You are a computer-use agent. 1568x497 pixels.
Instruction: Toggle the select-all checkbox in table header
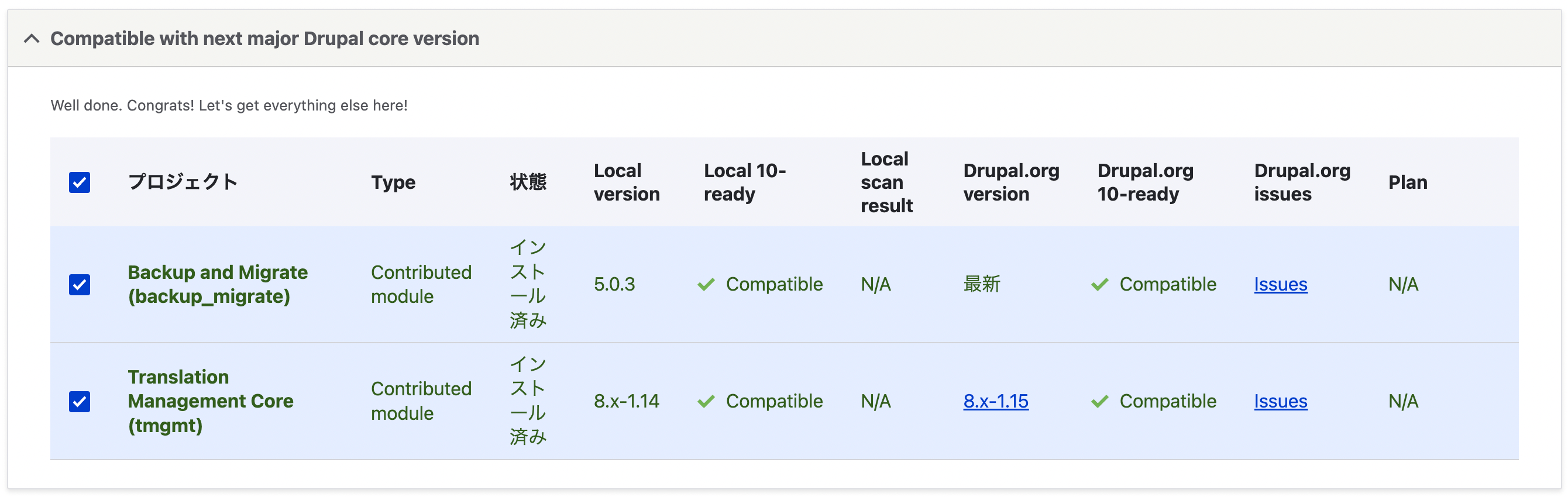[80, 182]
